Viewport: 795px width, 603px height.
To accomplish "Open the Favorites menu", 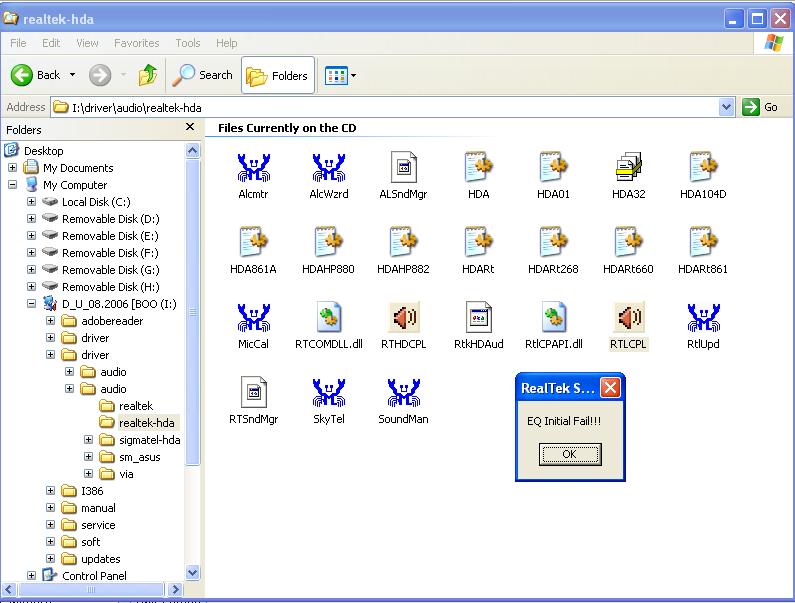I will [136, 43].
